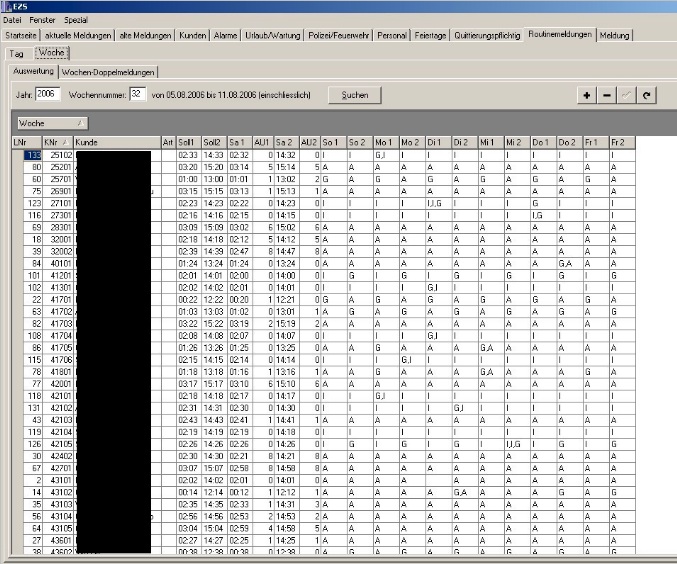Click the grayed checkmark confirm button
Image resolution: width=677 pixels, height=564 pixels.
click(x=626, y=95)
